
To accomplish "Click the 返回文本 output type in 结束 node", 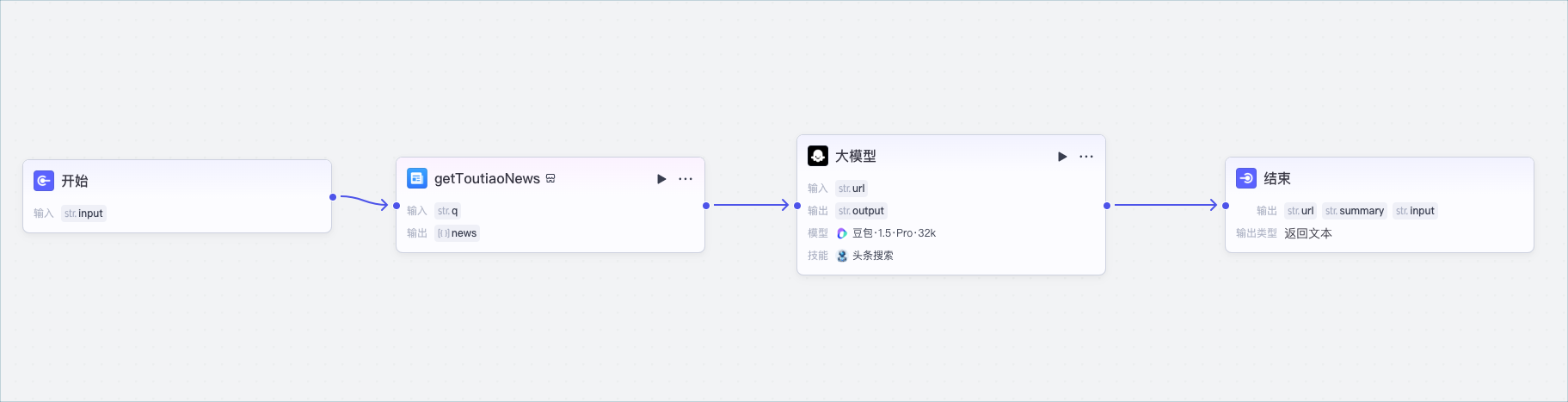I will (x=1308, y=233).
